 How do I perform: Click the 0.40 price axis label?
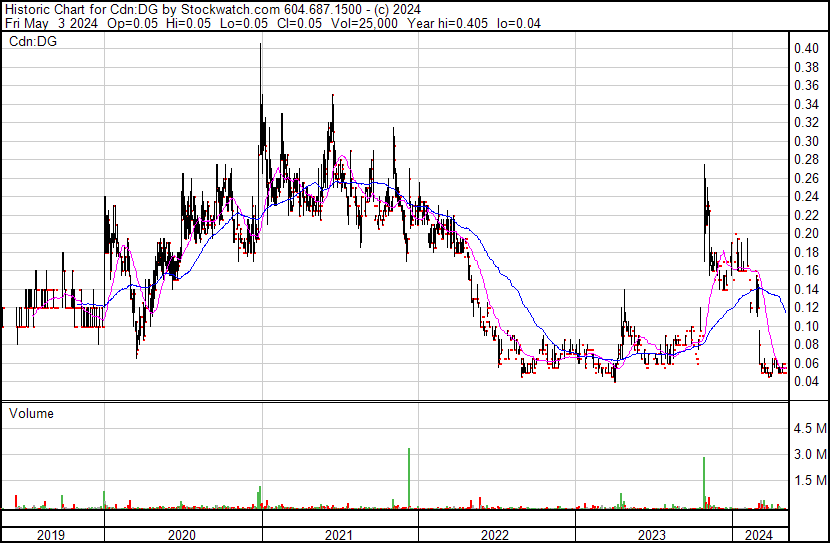(x=806, y=48)
